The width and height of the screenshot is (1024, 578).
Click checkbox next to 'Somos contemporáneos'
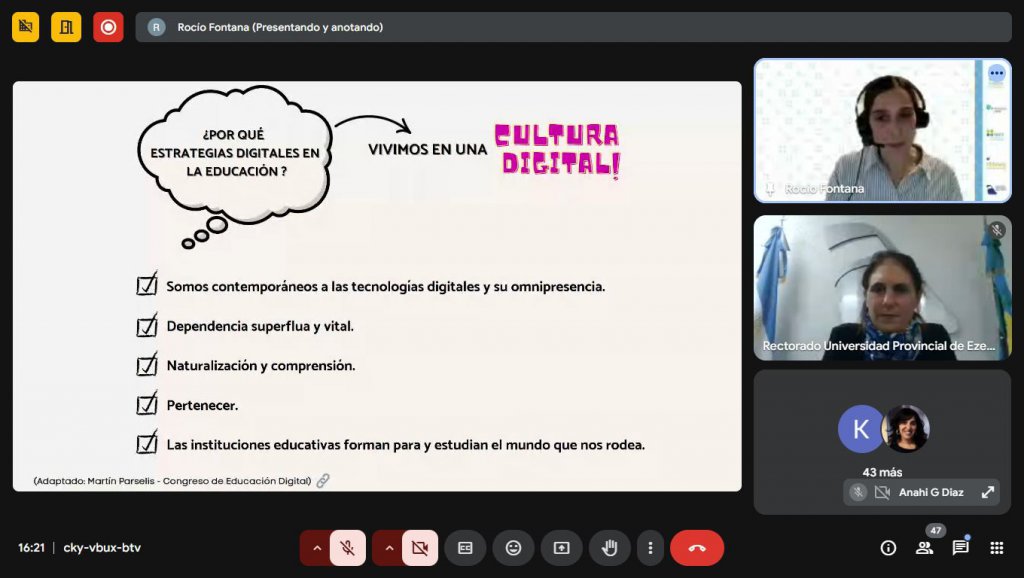[147, 285]
